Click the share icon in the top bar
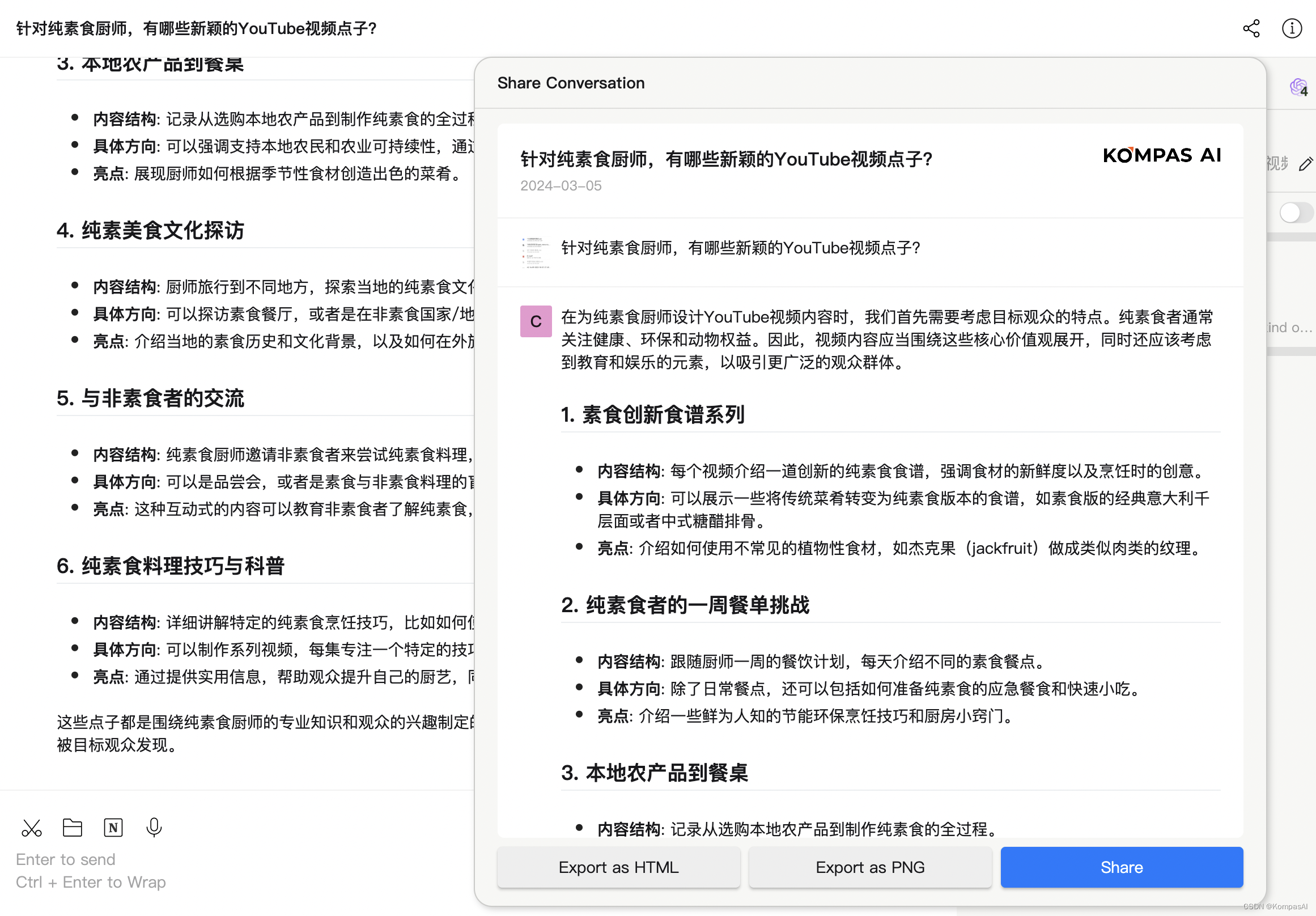1316x916 pixels. pos(1251,29)
